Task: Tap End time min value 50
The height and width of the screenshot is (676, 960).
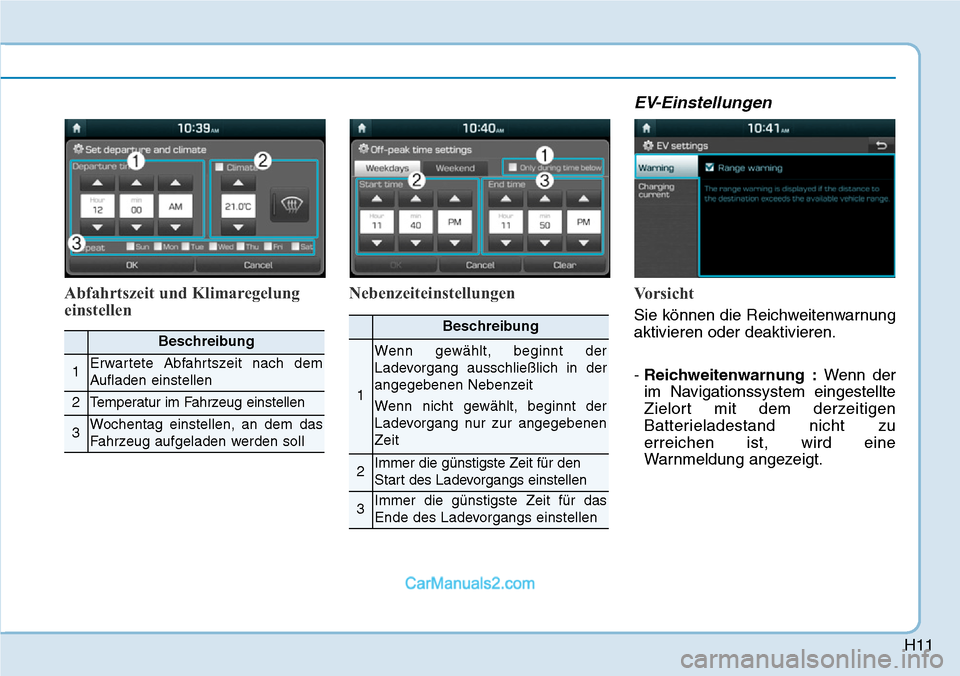Action: click(545, 222)
